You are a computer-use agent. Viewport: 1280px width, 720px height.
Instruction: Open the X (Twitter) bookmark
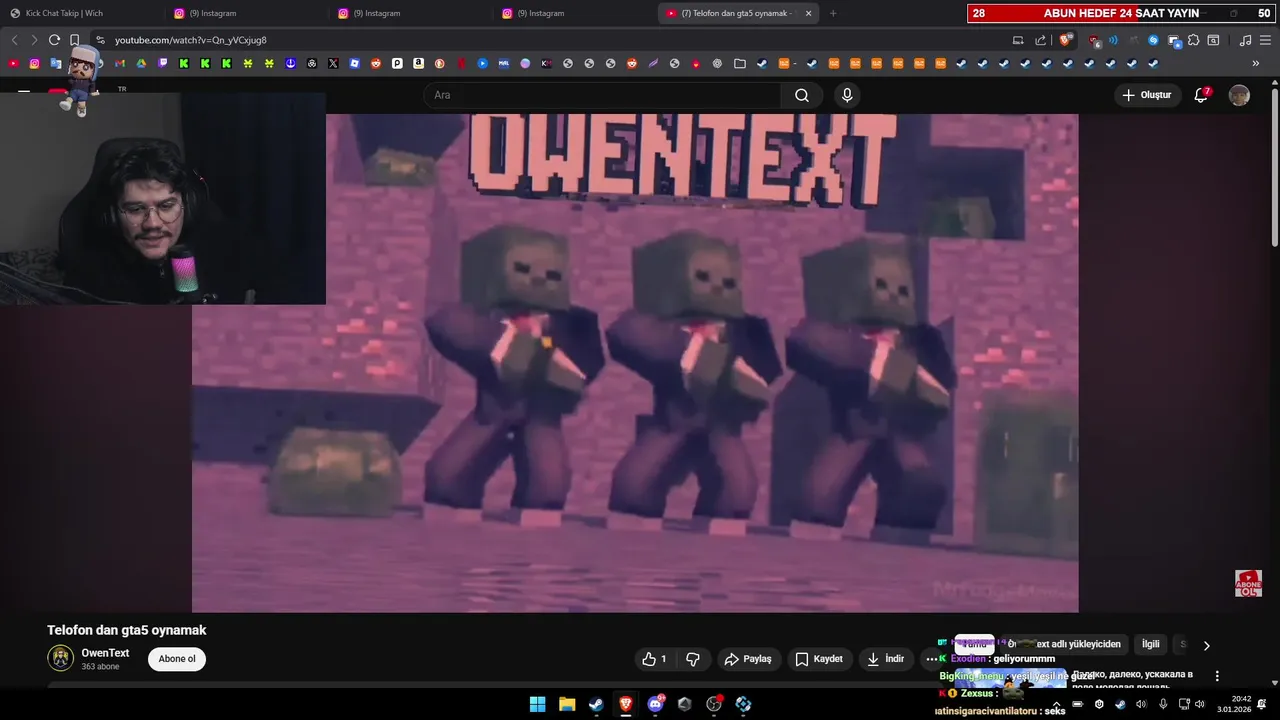(333, 63)
